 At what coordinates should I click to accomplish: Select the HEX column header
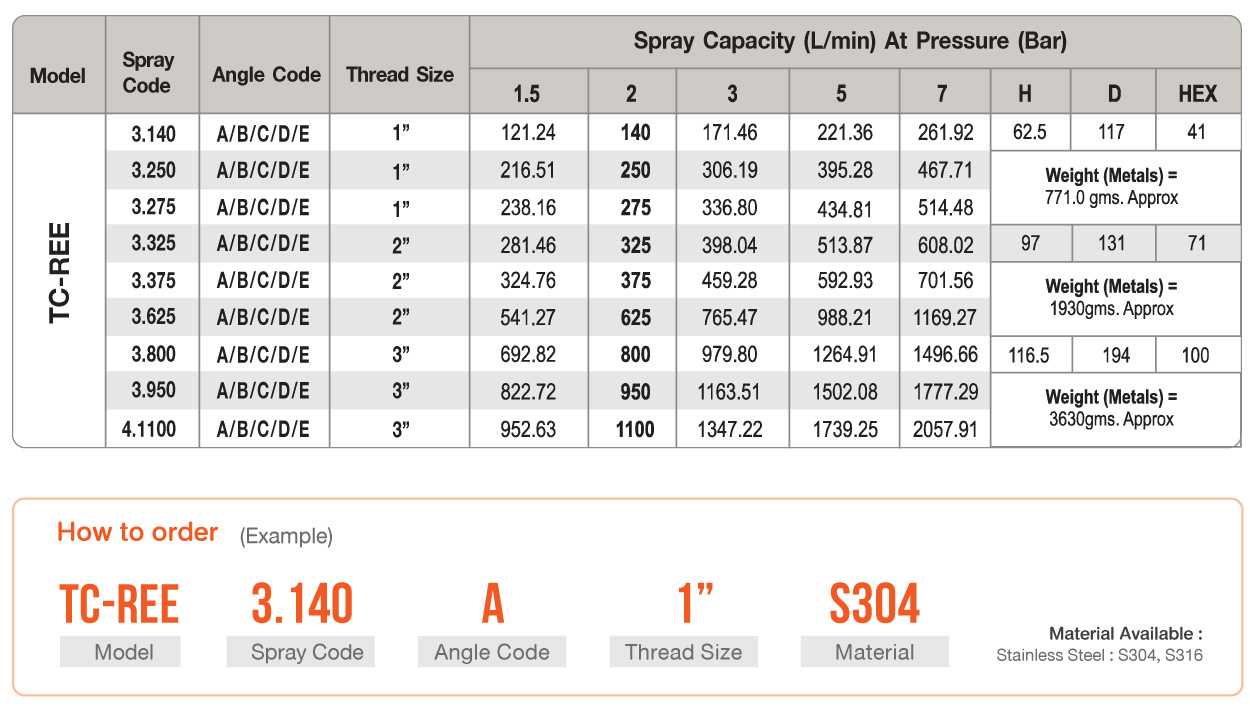point(1198,94)
